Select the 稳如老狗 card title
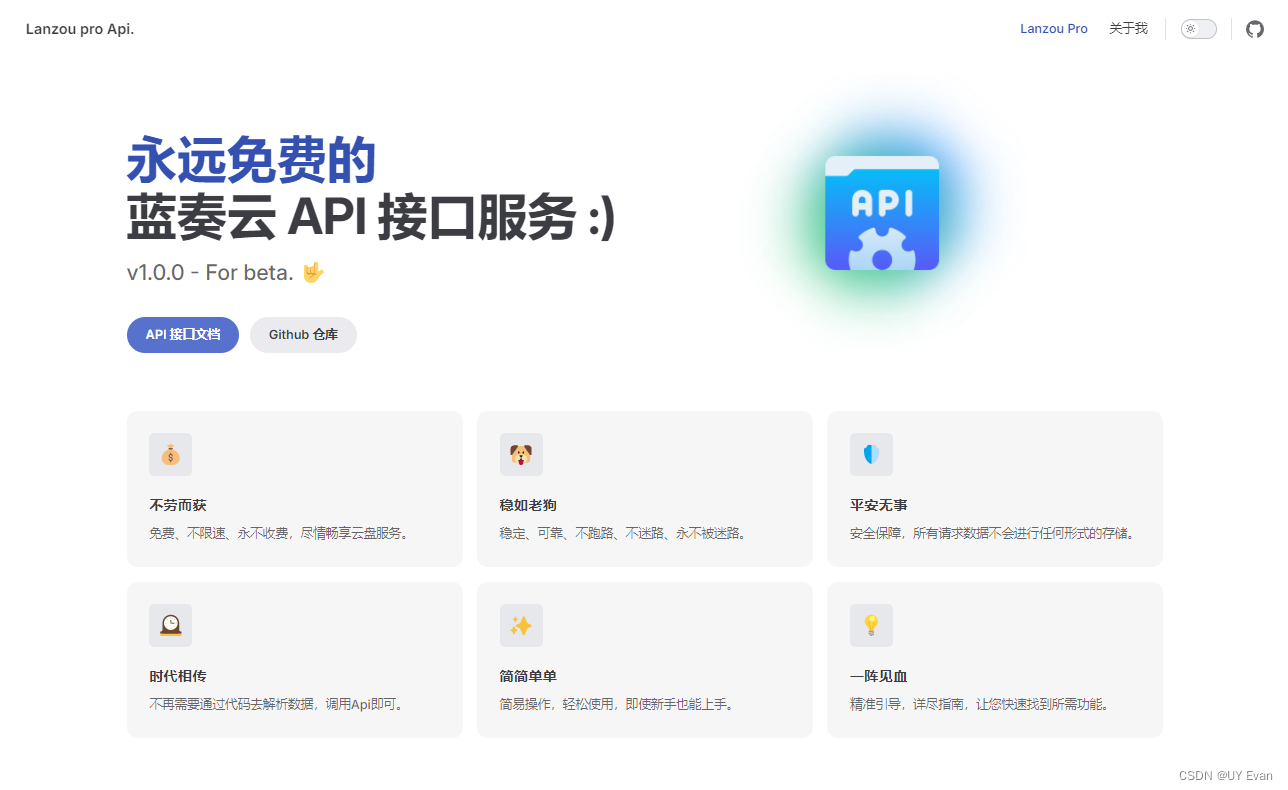This screenshot has height=790, width=1288. [x=528, y=506]
